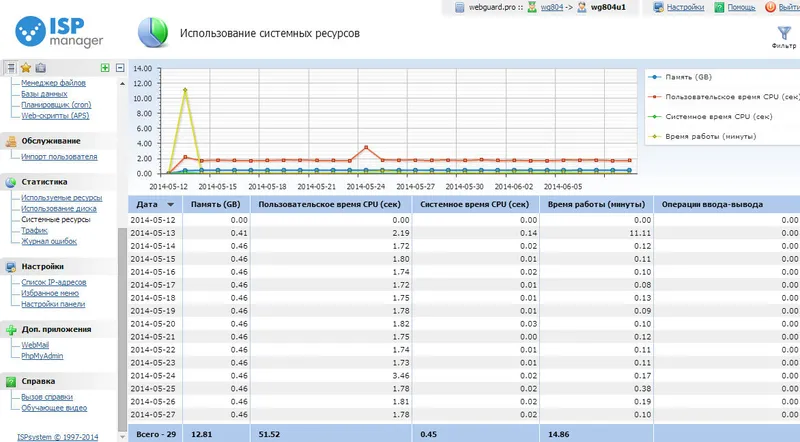800x442 pixels.
Task: Open Обучающее видео link
Action: click(x=54, y=408)
